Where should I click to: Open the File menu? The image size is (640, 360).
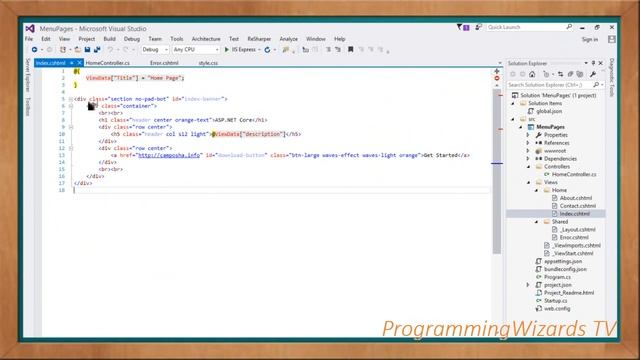coord(29,39)
